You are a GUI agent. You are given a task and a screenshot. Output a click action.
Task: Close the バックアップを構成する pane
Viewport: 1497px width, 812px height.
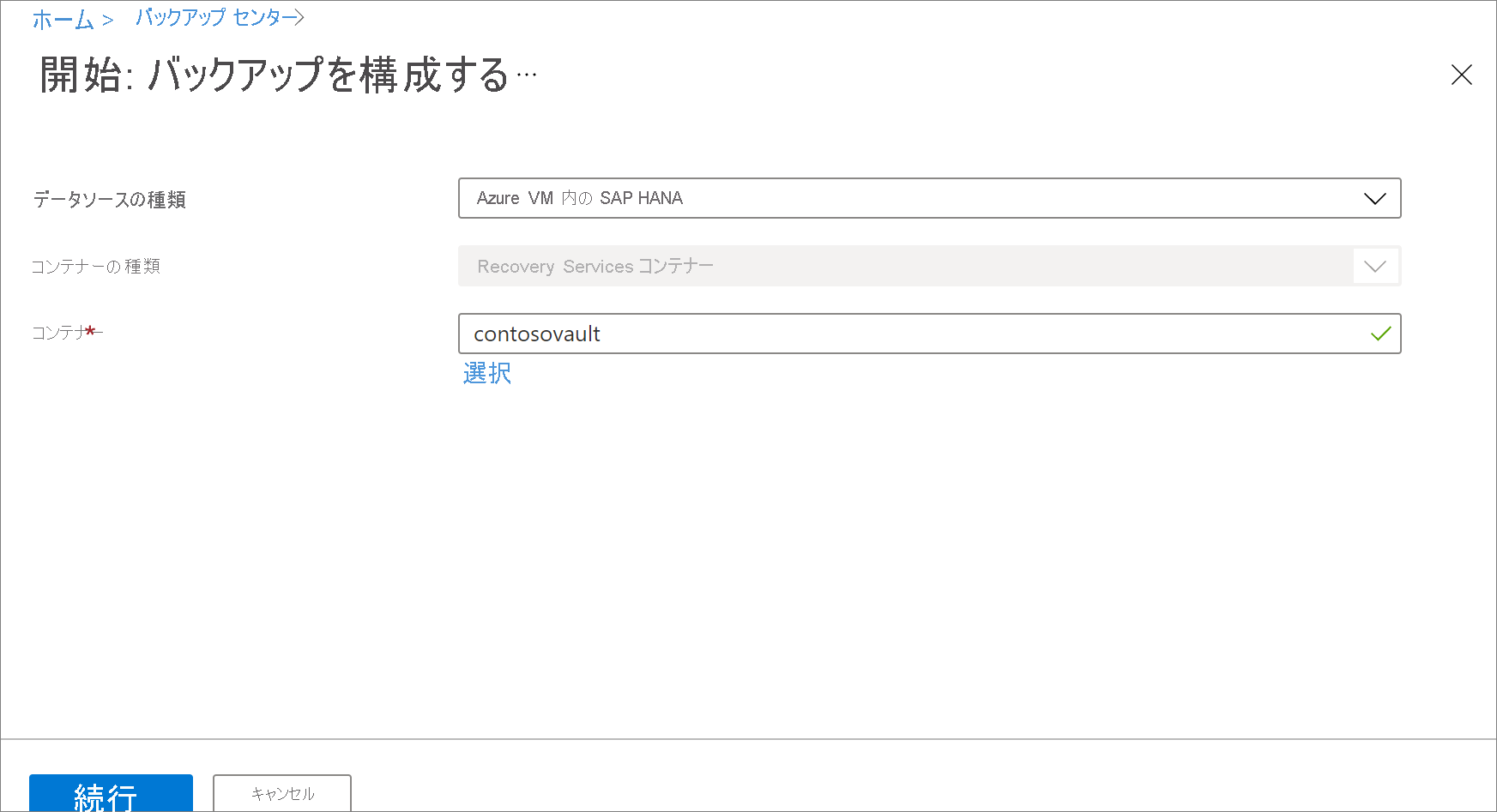pos(1461,75)
